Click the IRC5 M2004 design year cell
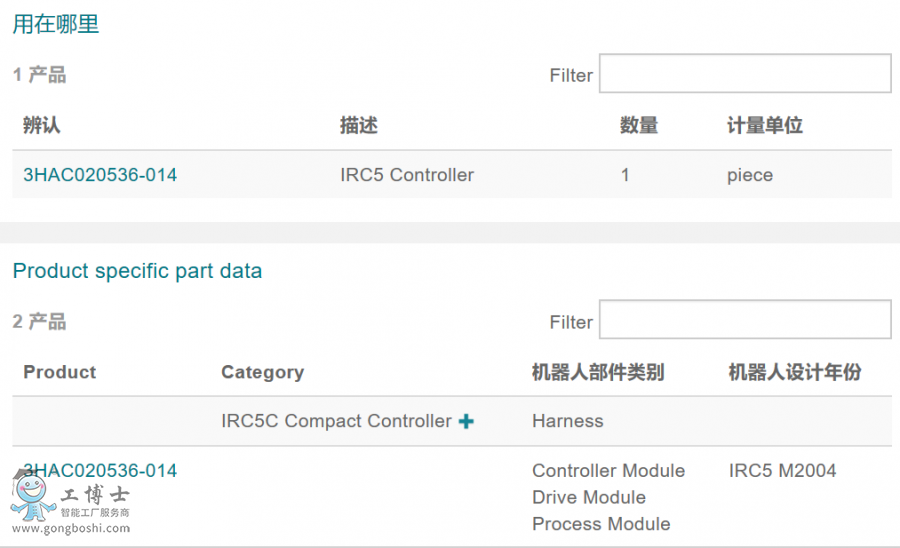The width and height of the screenshot is (900, 548). 783,471
